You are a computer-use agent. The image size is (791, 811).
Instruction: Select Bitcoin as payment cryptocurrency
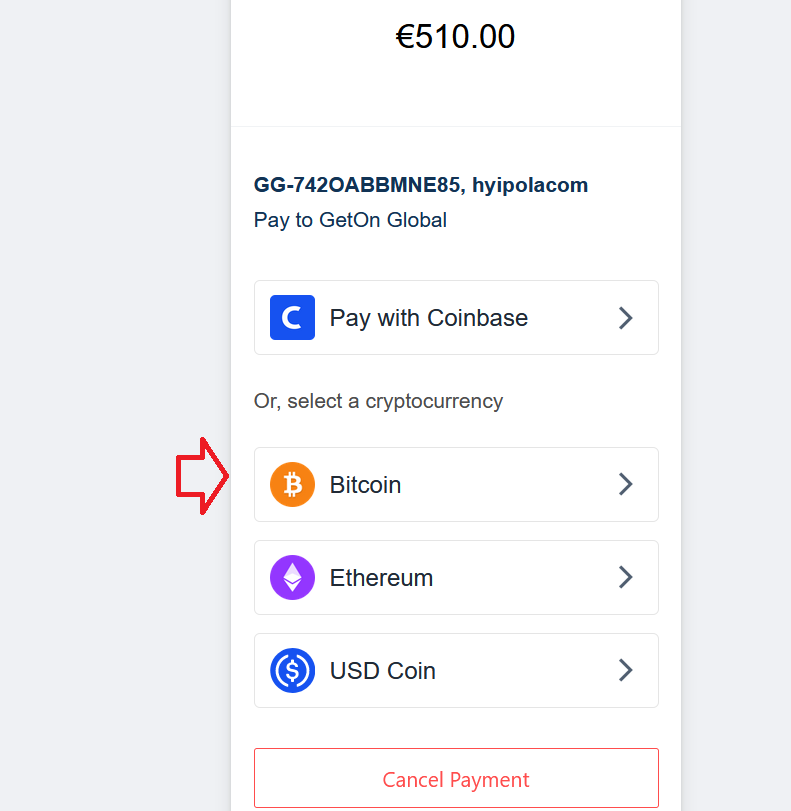coord(456,485)
